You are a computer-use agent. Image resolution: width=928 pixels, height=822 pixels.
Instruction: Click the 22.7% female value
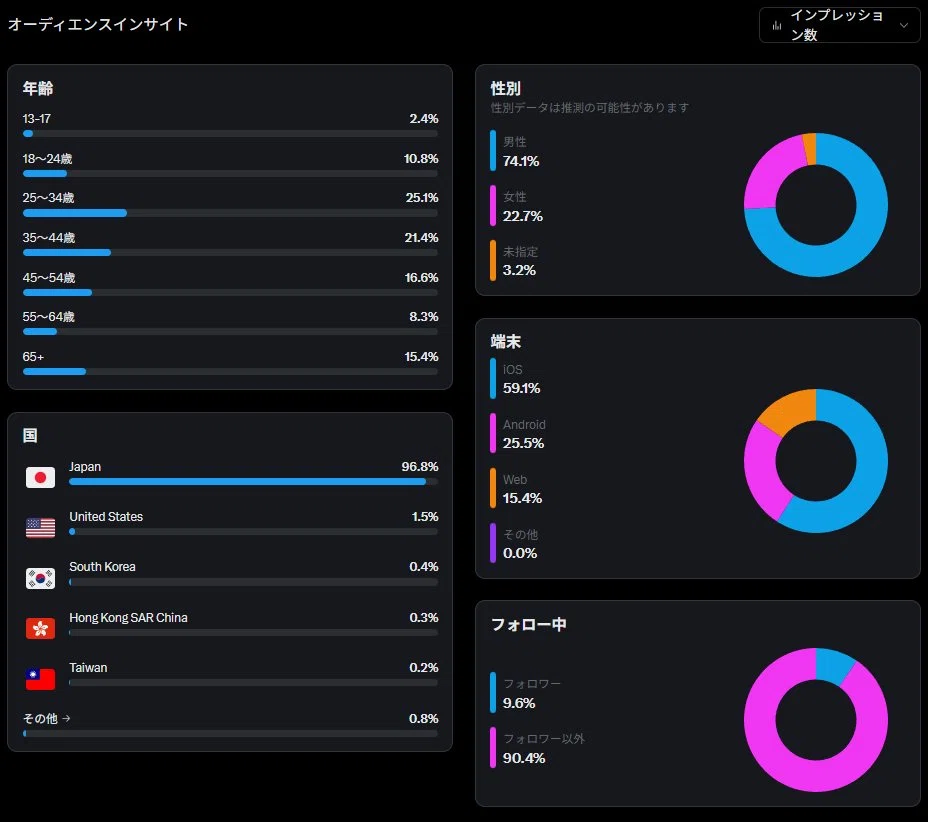click(x=523, y=216)
